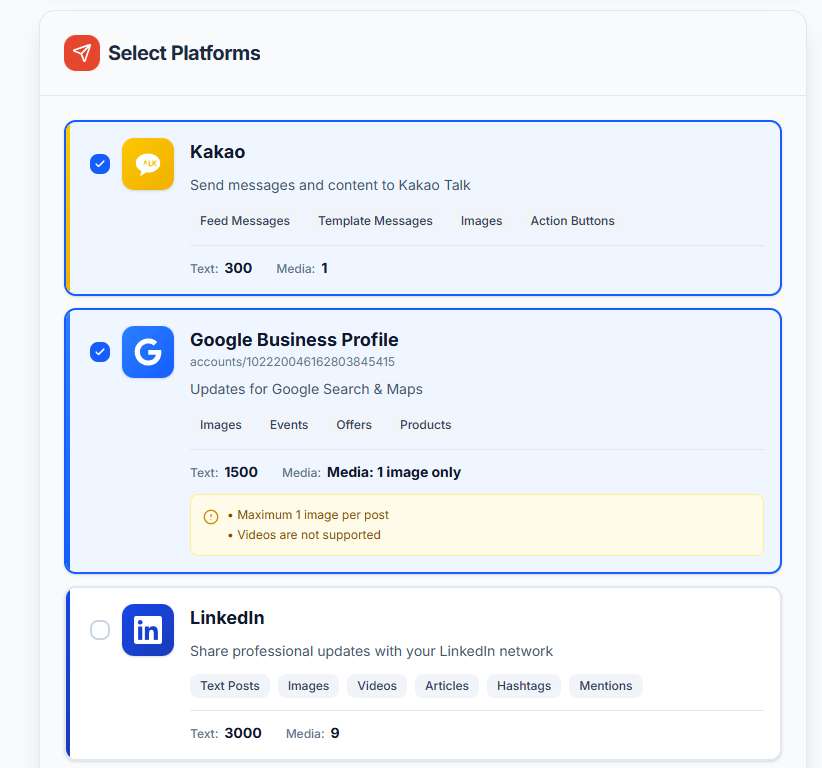
Task: Enable the LinkedIn platform checkbox
Action: click(x=99, y=630)
